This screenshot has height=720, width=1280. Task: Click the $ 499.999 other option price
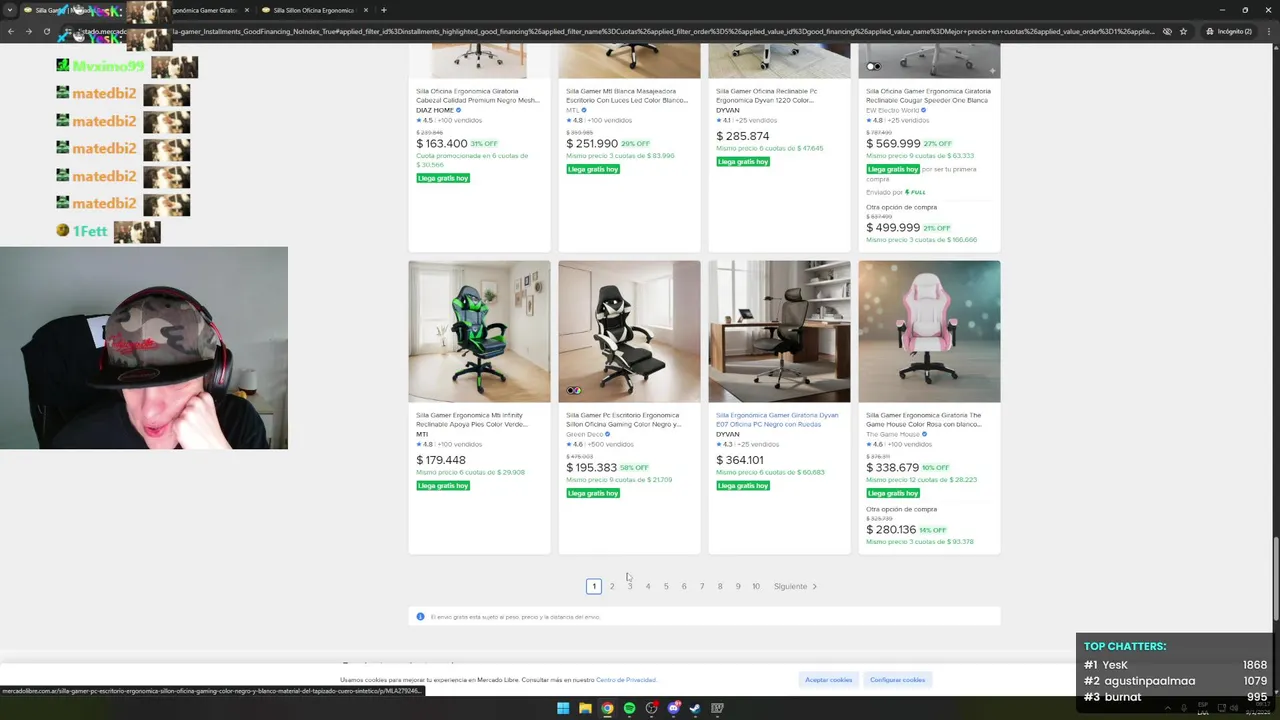pyautogui.click(x=893, y=228)
